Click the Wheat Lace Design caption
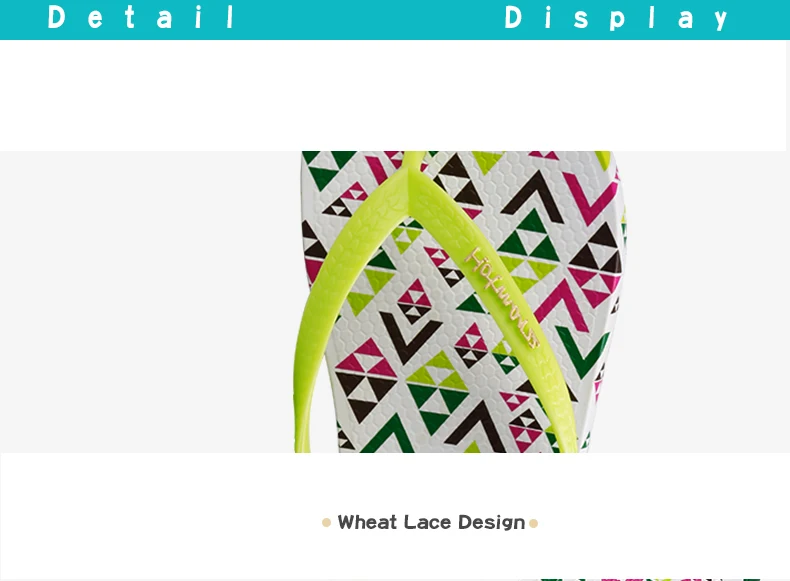Screen dimensions: 790x581 point(431,523)
